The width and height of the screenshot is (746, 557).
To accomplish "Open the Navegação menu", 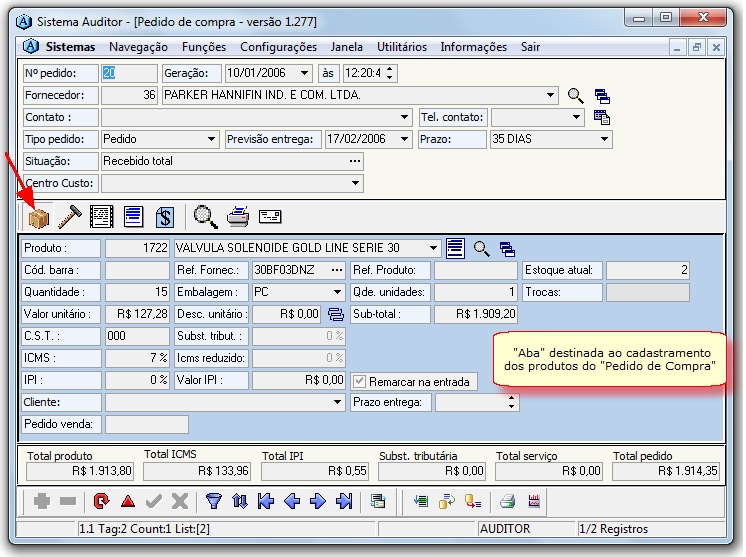I will [138, 47].
